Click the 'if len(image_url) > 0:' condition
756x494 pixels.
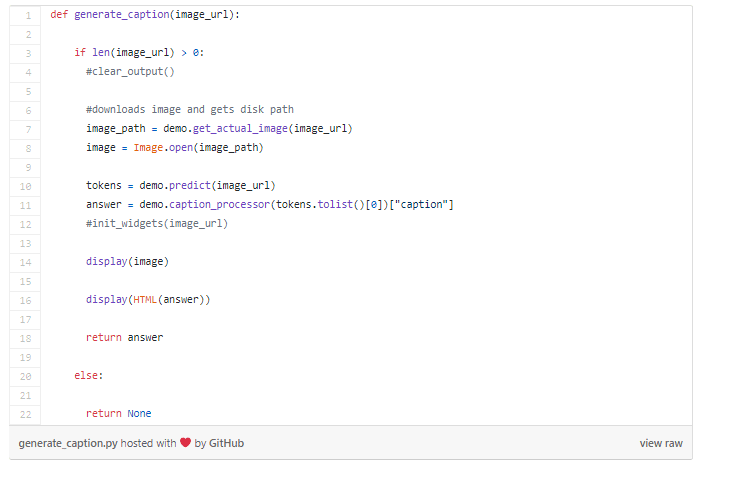[139, 53]
